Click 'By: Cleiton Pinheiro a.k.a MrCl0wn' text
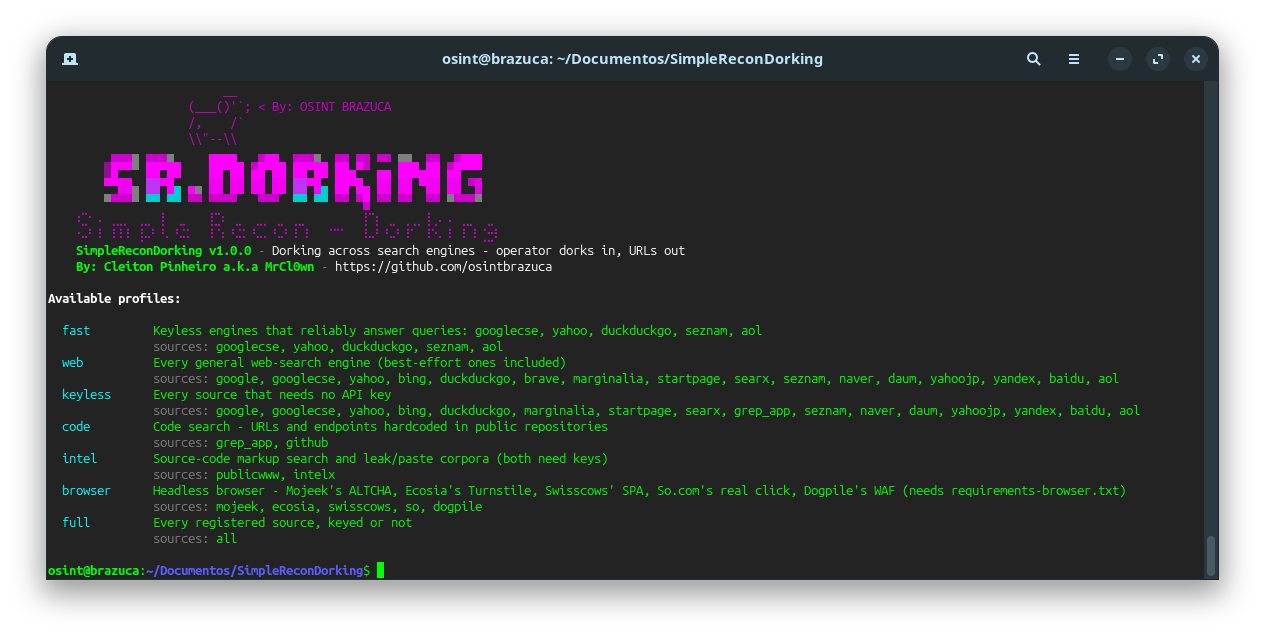 pyautogui.click(x=195, y=267)
